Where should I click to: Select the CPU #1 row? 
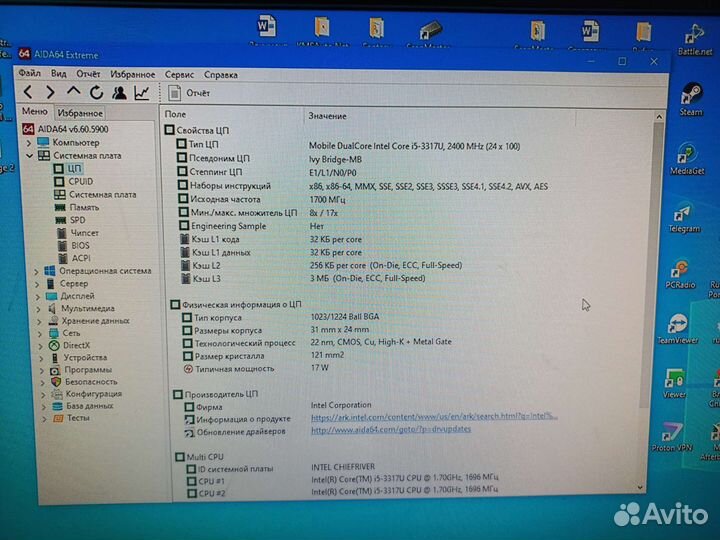click(342, 480)
